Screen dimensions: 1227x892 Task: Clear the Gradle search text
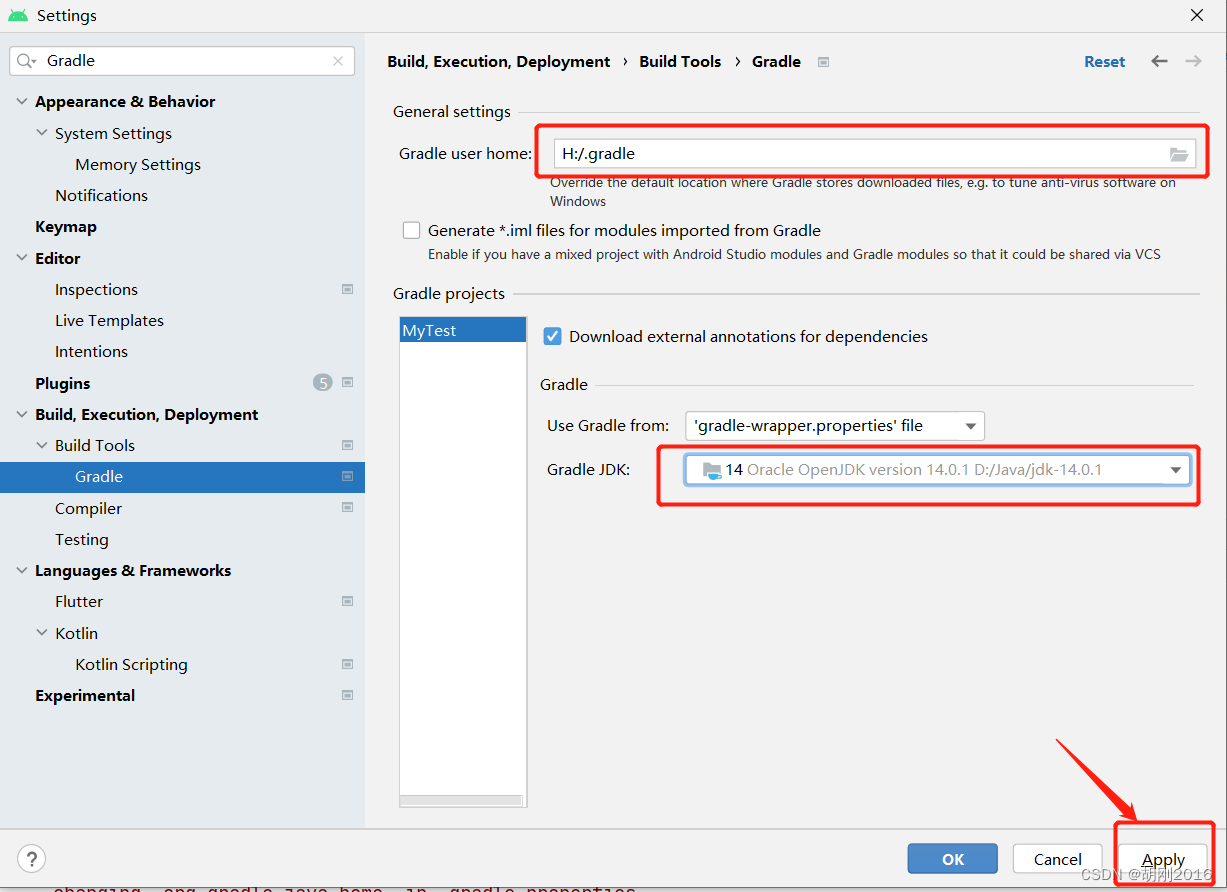tap(338, 61)
